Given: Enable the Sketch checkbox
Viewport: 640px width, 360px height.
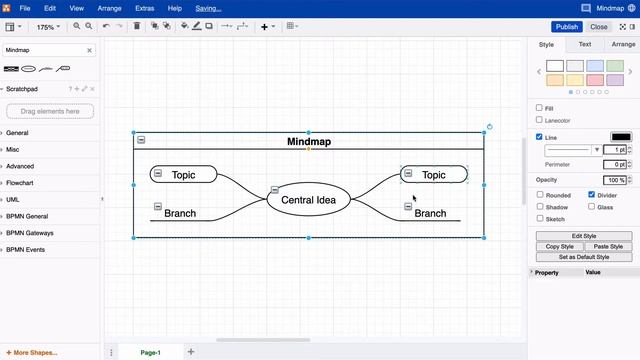Looking at the screenshot, I should coord(540,218).
